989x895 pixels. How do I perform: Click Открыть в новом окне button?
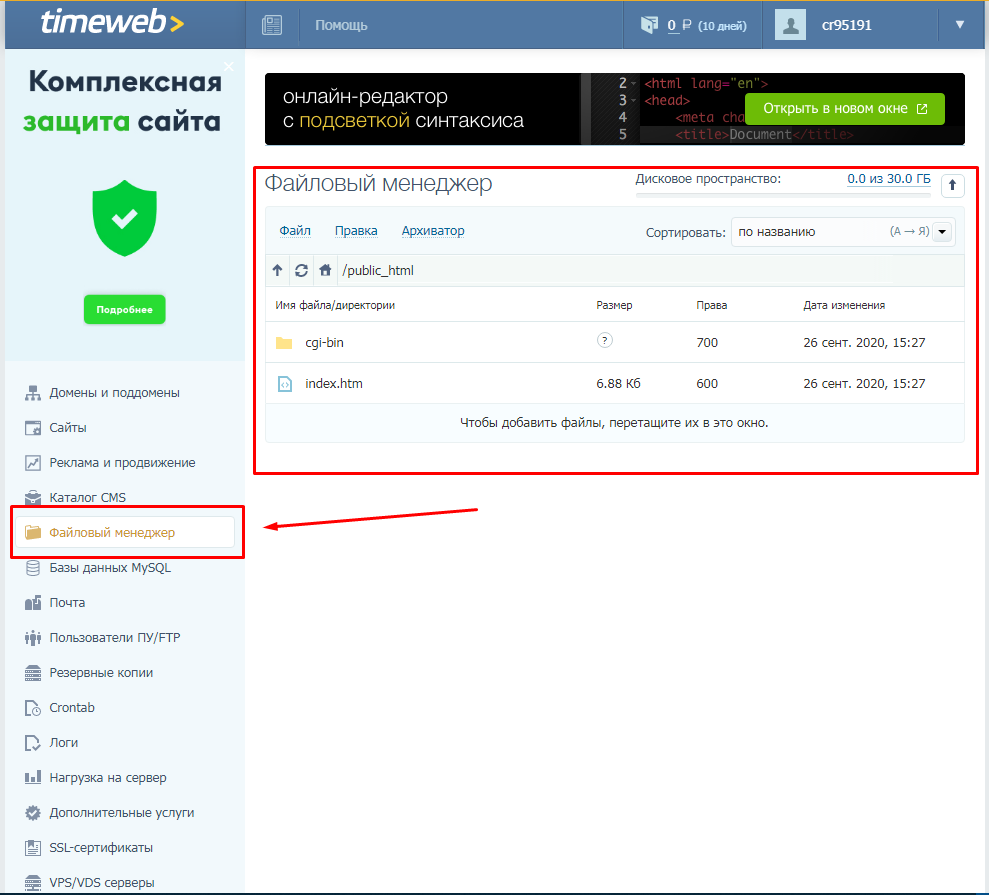[x=845, y=108]
